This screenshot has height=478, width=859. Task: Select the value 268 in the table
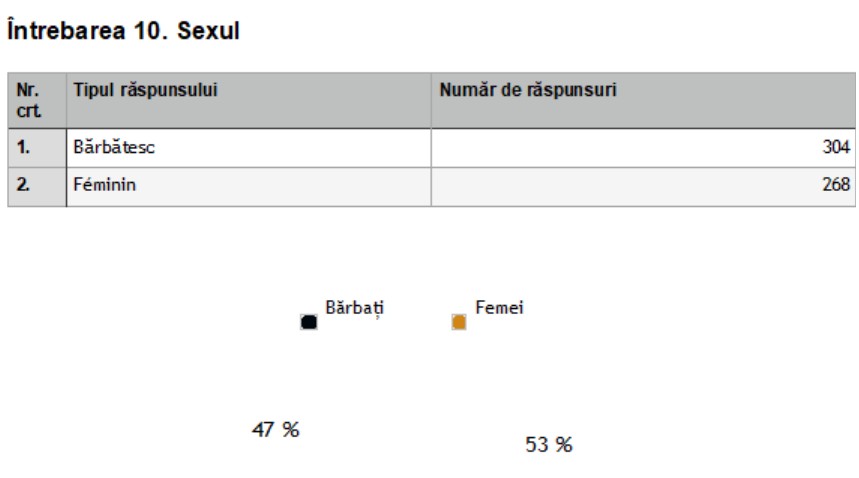837,184
